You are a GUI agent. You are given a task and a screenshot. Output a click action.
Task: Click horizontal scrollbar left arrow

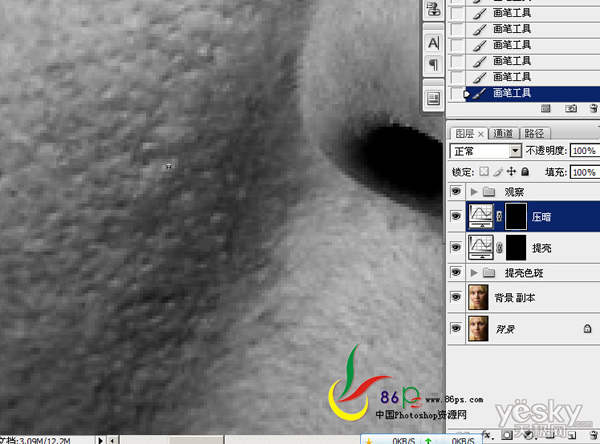112,440
